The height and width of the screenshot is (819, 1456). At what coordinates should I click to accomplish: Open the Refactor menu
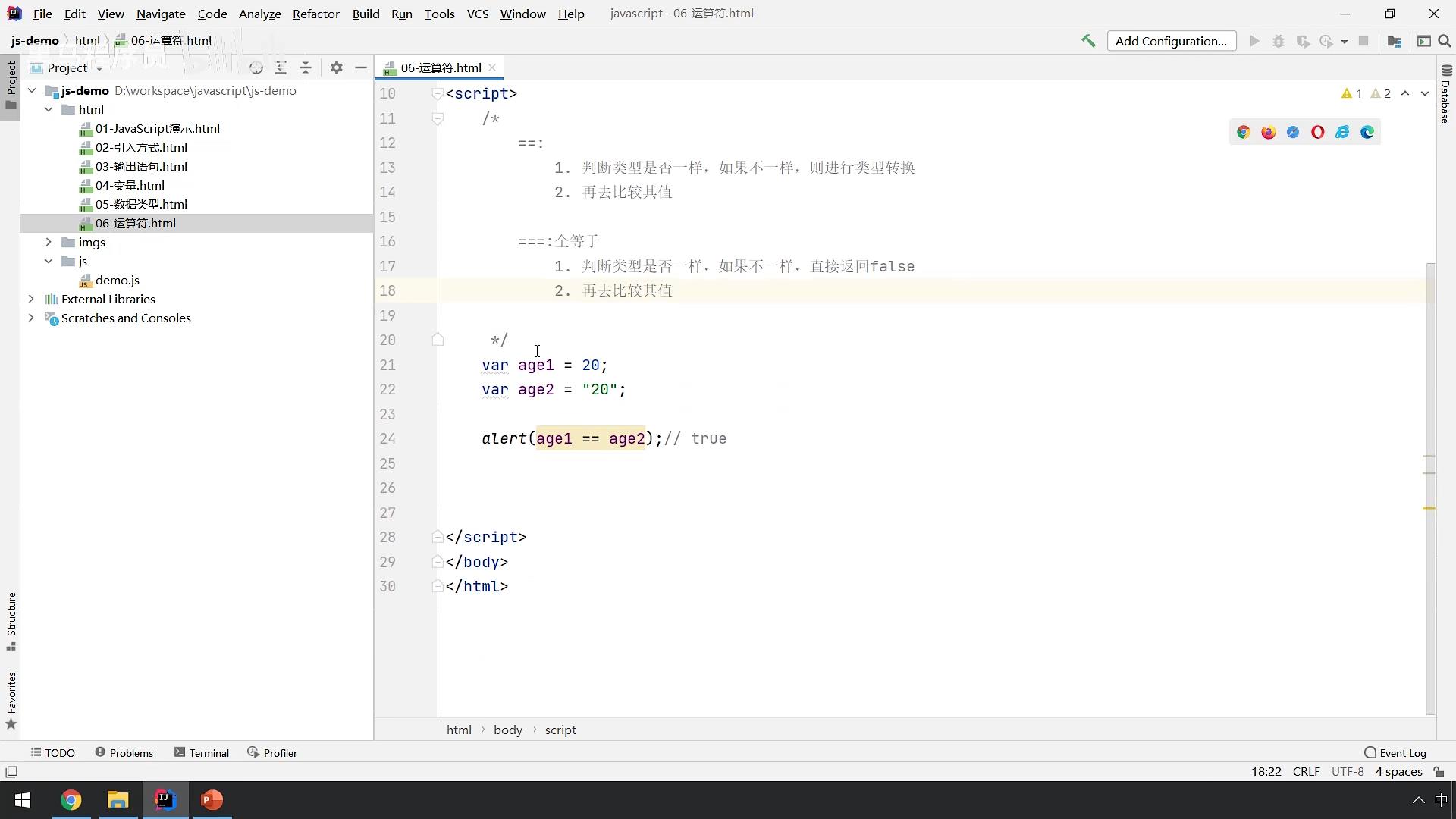click(x=315, y=14)
